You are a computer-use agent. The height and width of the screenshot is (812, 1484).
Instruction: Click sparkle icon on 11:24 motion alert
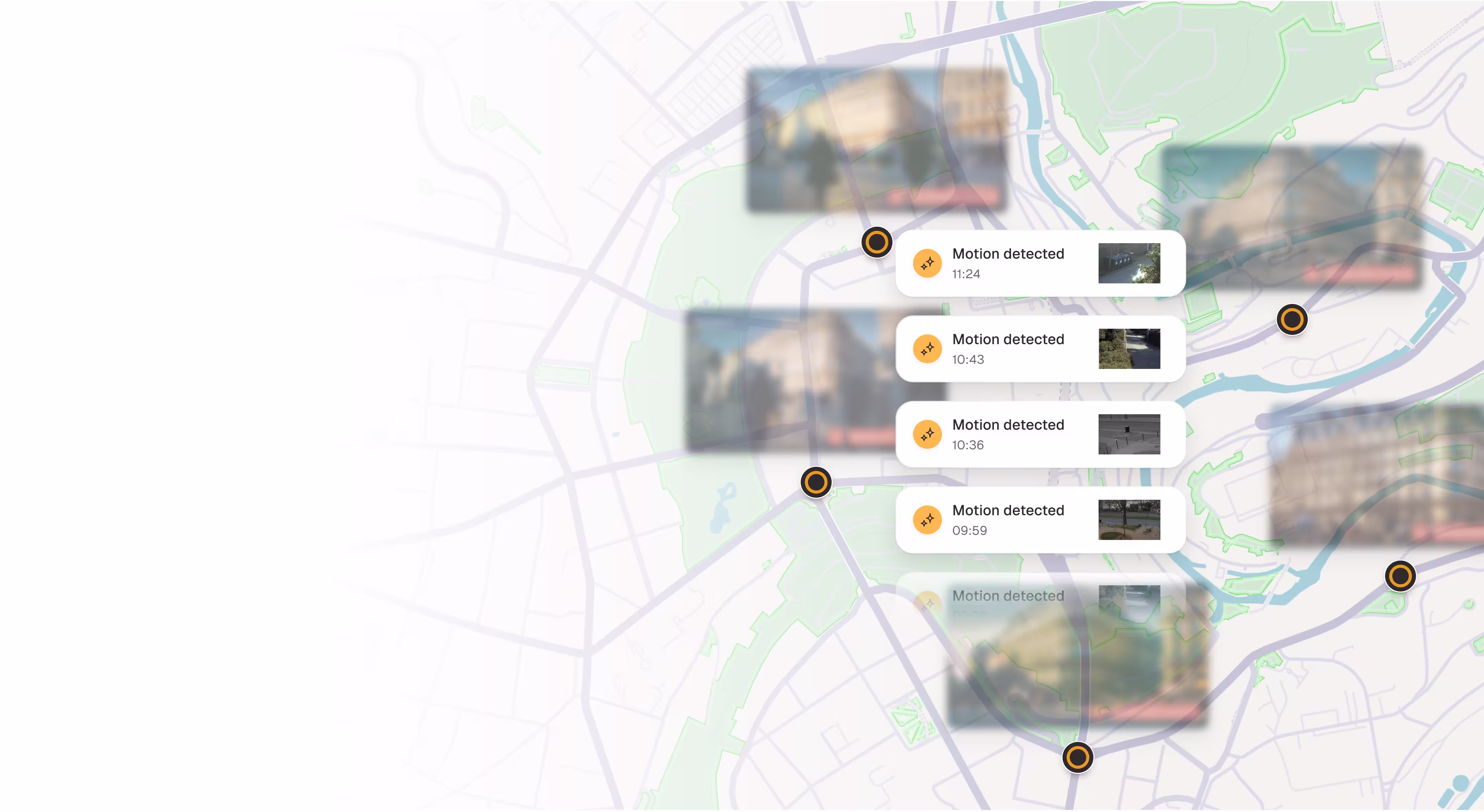coord(927,264)
